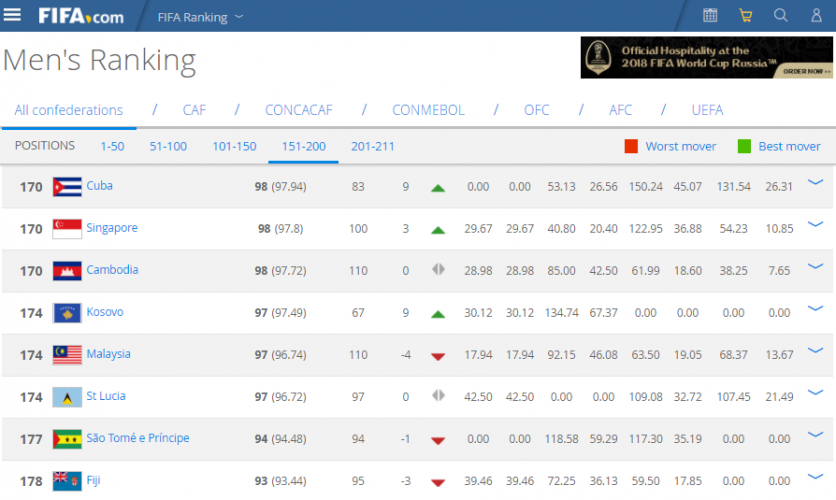Click the Kosovo flag icon
The height and width of the screenshot is (500, 836).
(x=67, y=313)
